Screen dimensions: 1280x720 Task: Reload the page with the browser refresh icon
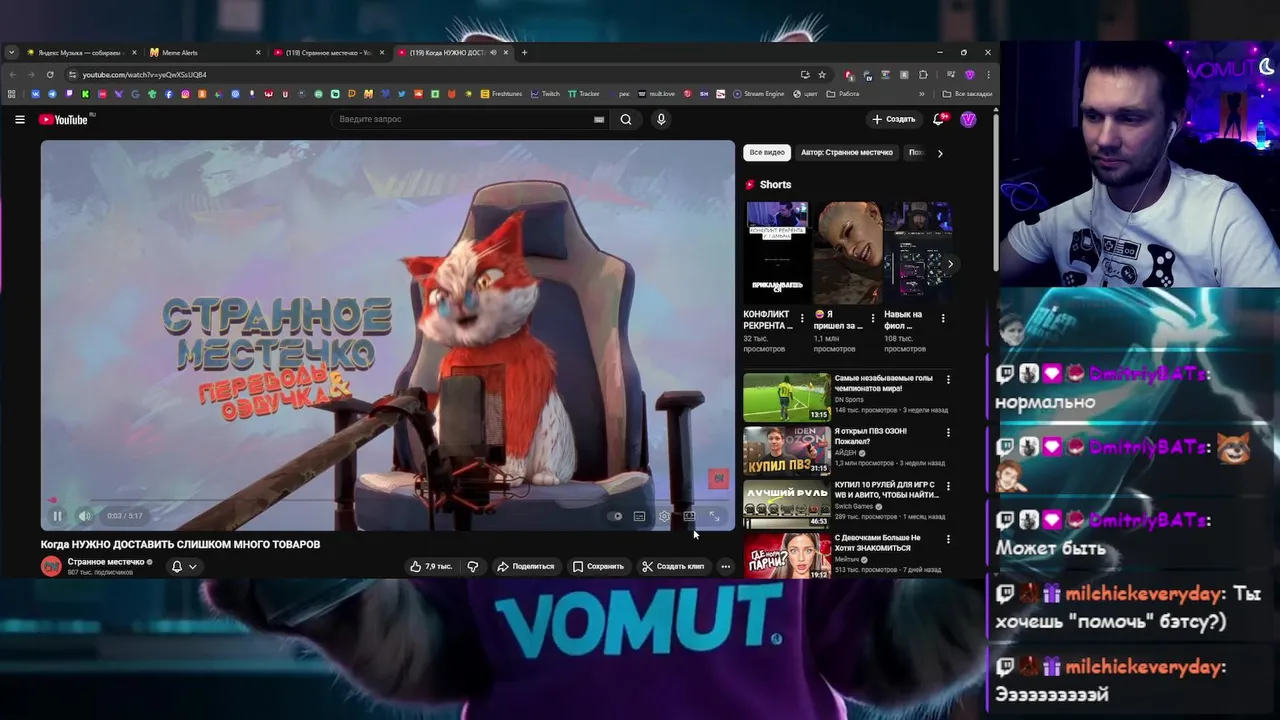pyautogui.click(x=50, y=74)
